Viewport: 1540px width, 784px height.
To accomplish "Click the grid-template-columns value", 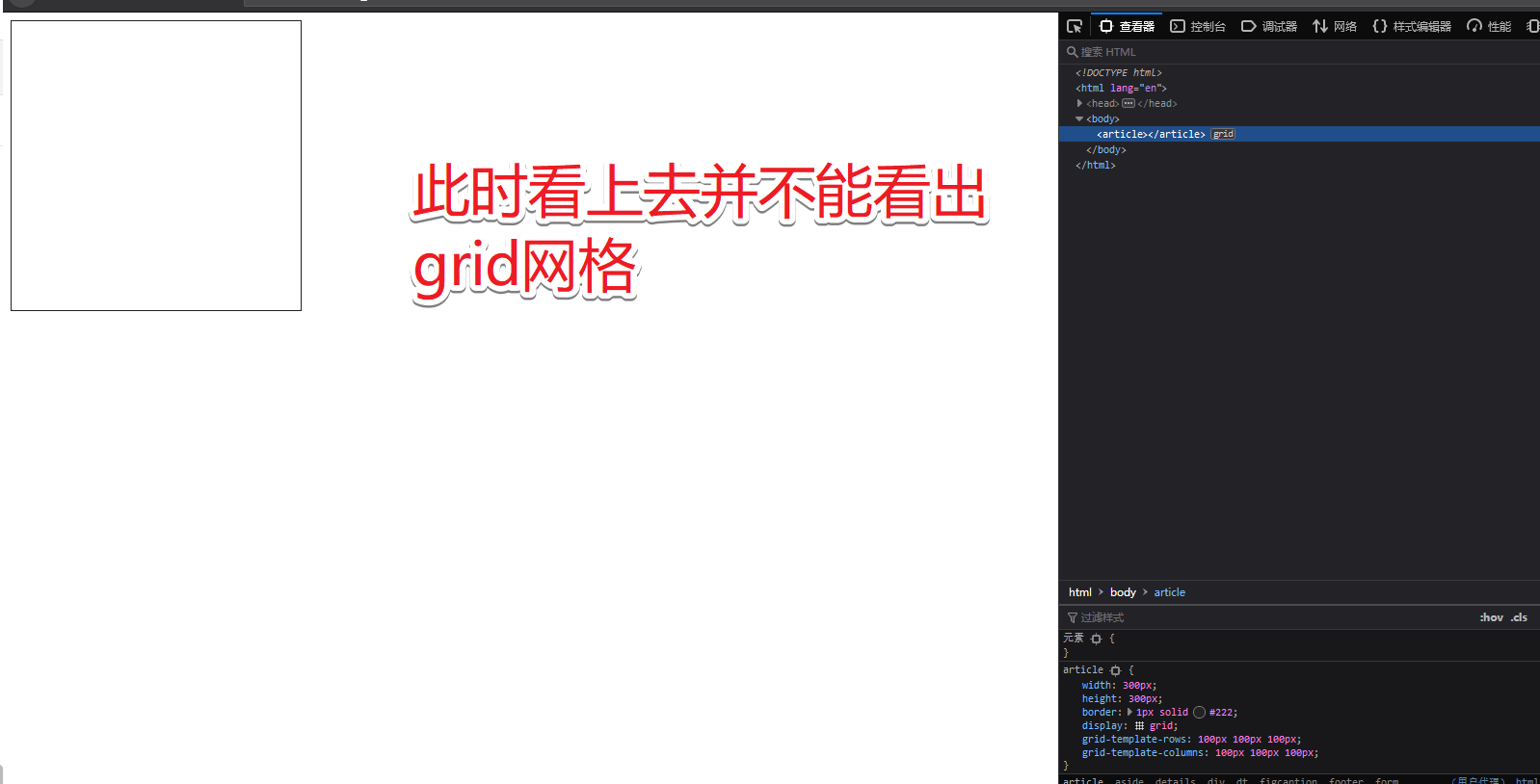I will point(1266,753).
